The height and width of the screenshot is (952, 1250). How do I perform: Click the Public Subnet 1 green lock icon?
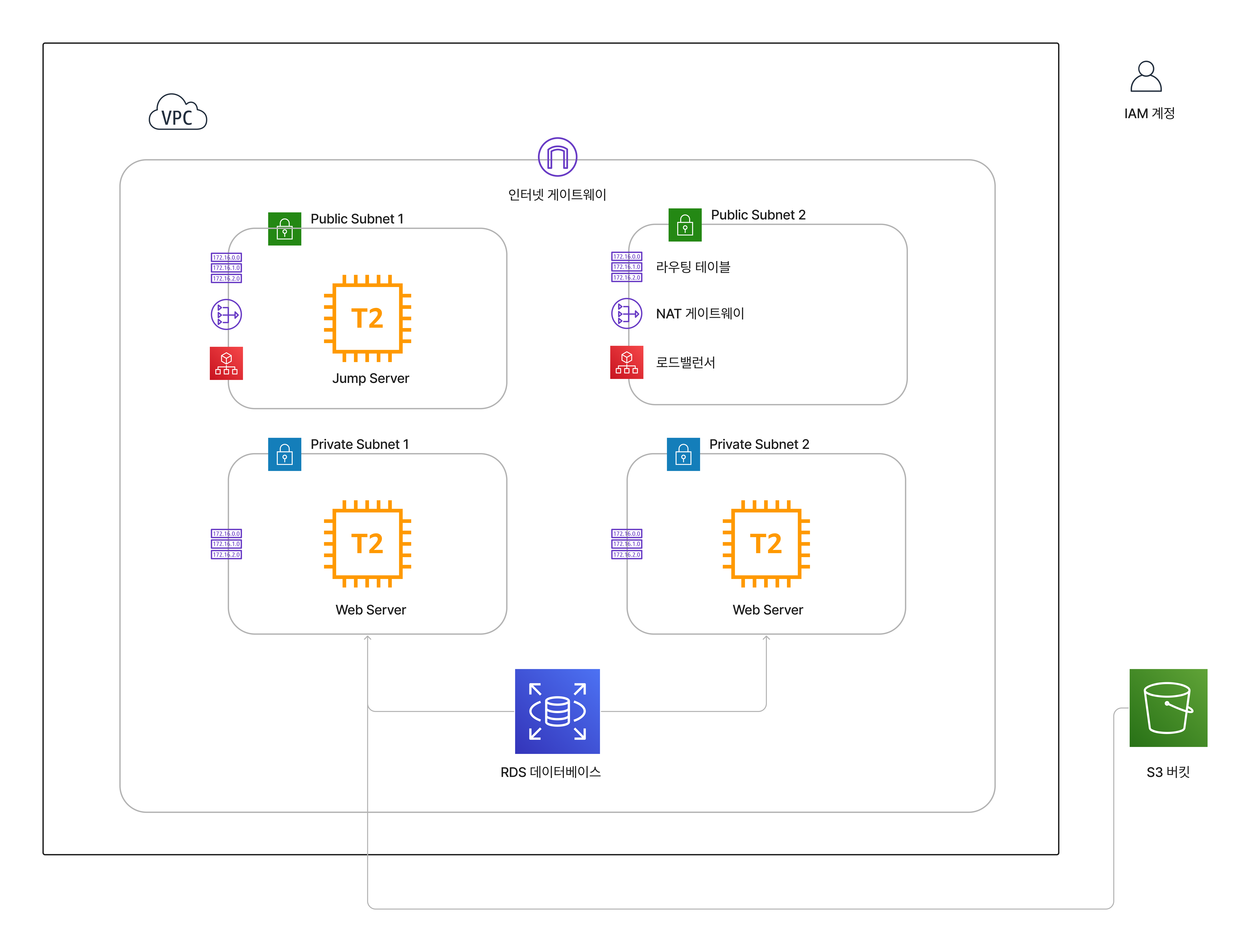(284, 229)
